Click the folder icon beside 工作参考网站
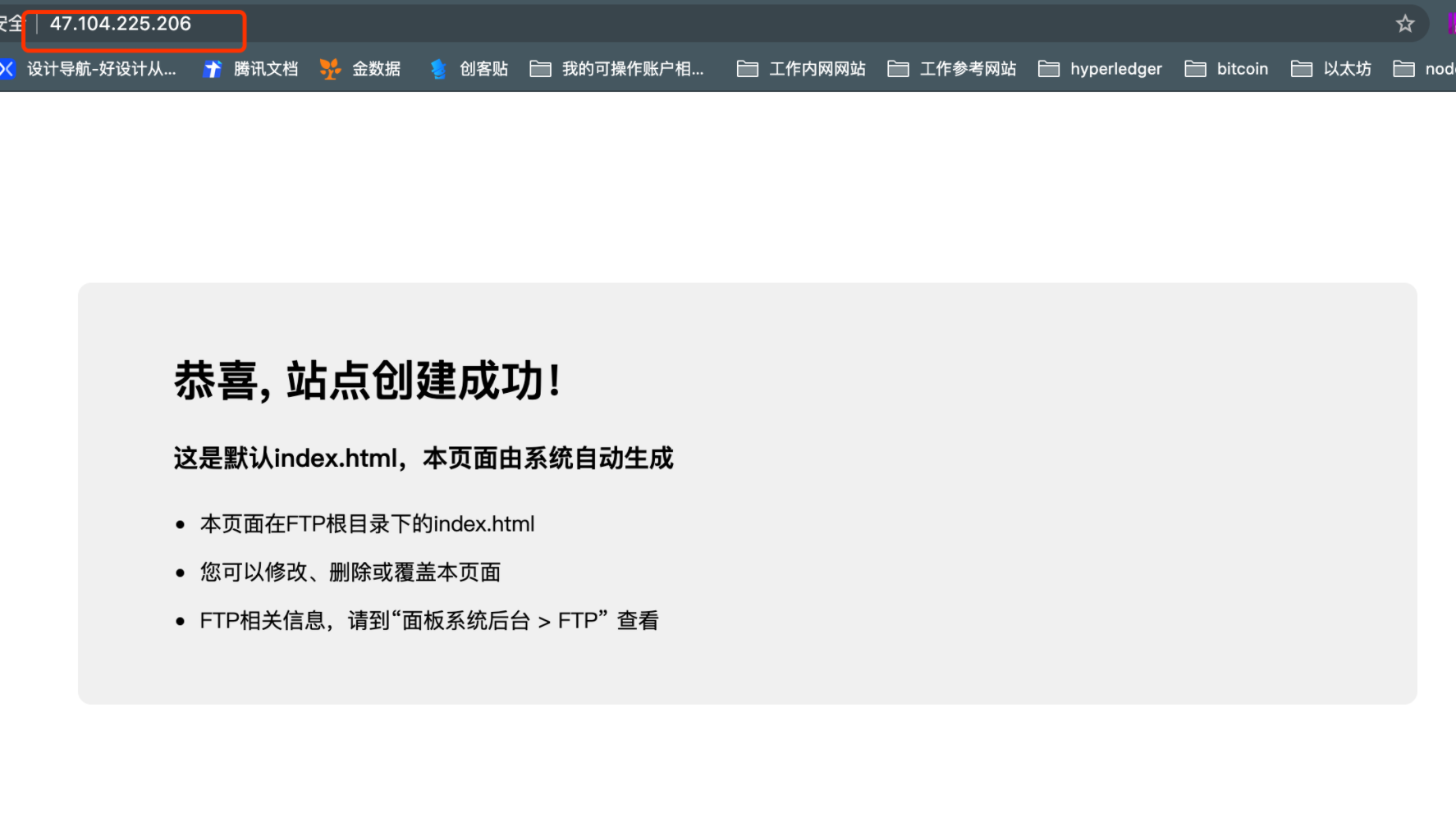This screenshot has width=1456, height=817. 899,69
